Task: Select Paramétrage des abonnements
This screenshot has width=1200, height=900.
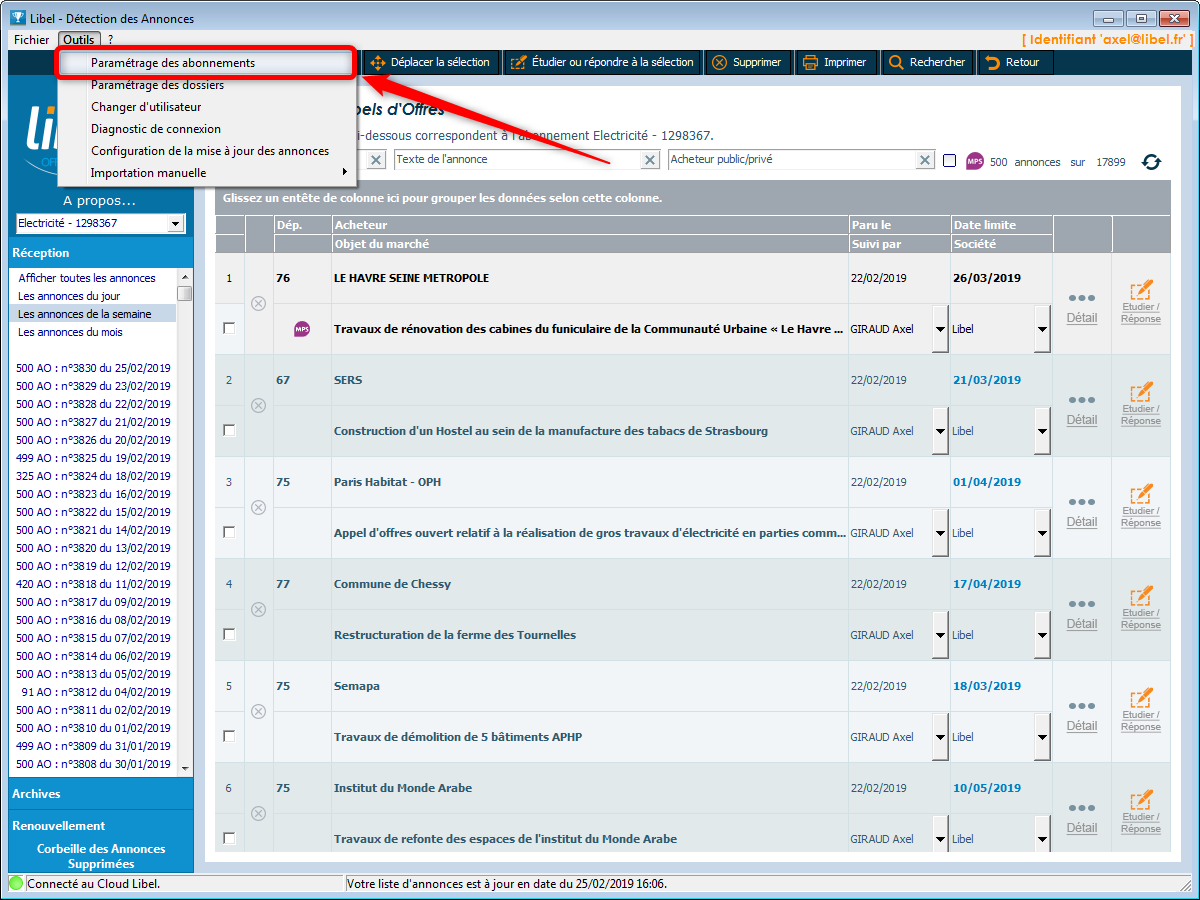Action: click(x=207, y=63)
